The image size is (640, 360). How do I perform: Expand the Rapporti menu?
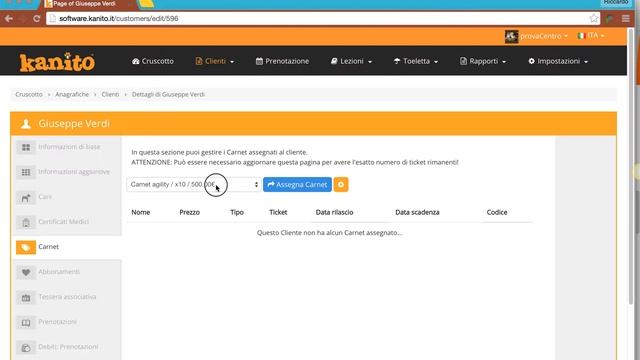click(x=483, y=61)
